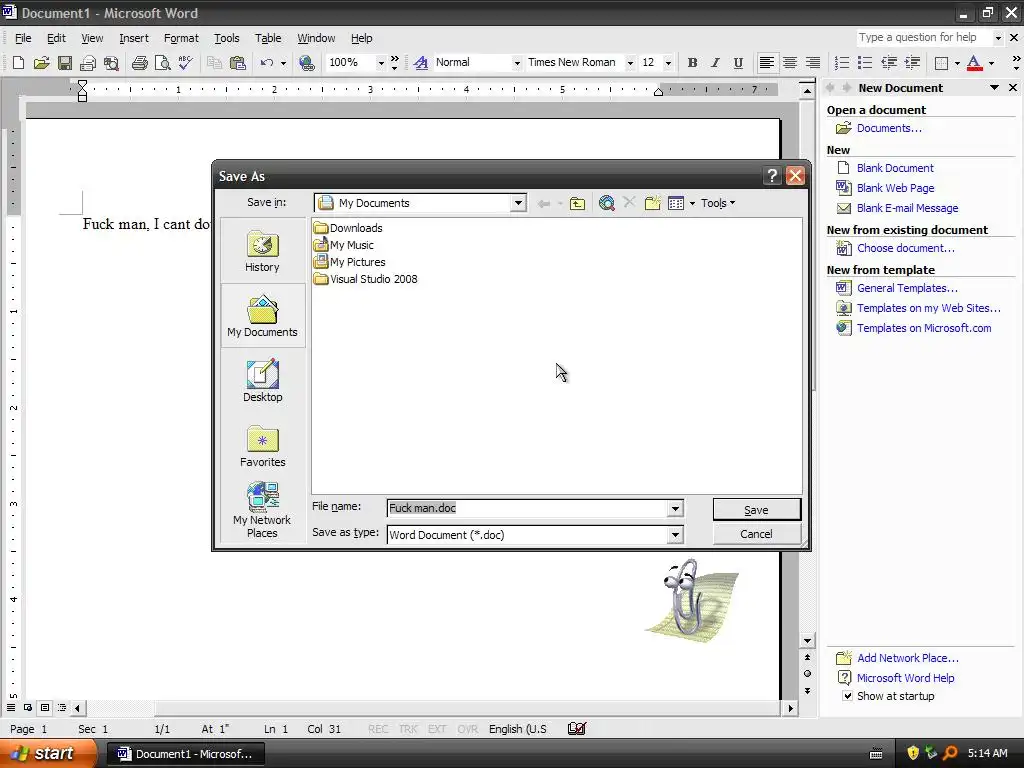1024x768 pixels.
Task: Open the Views dropdown arrow in Save As
Action: [x=692, y=203]
